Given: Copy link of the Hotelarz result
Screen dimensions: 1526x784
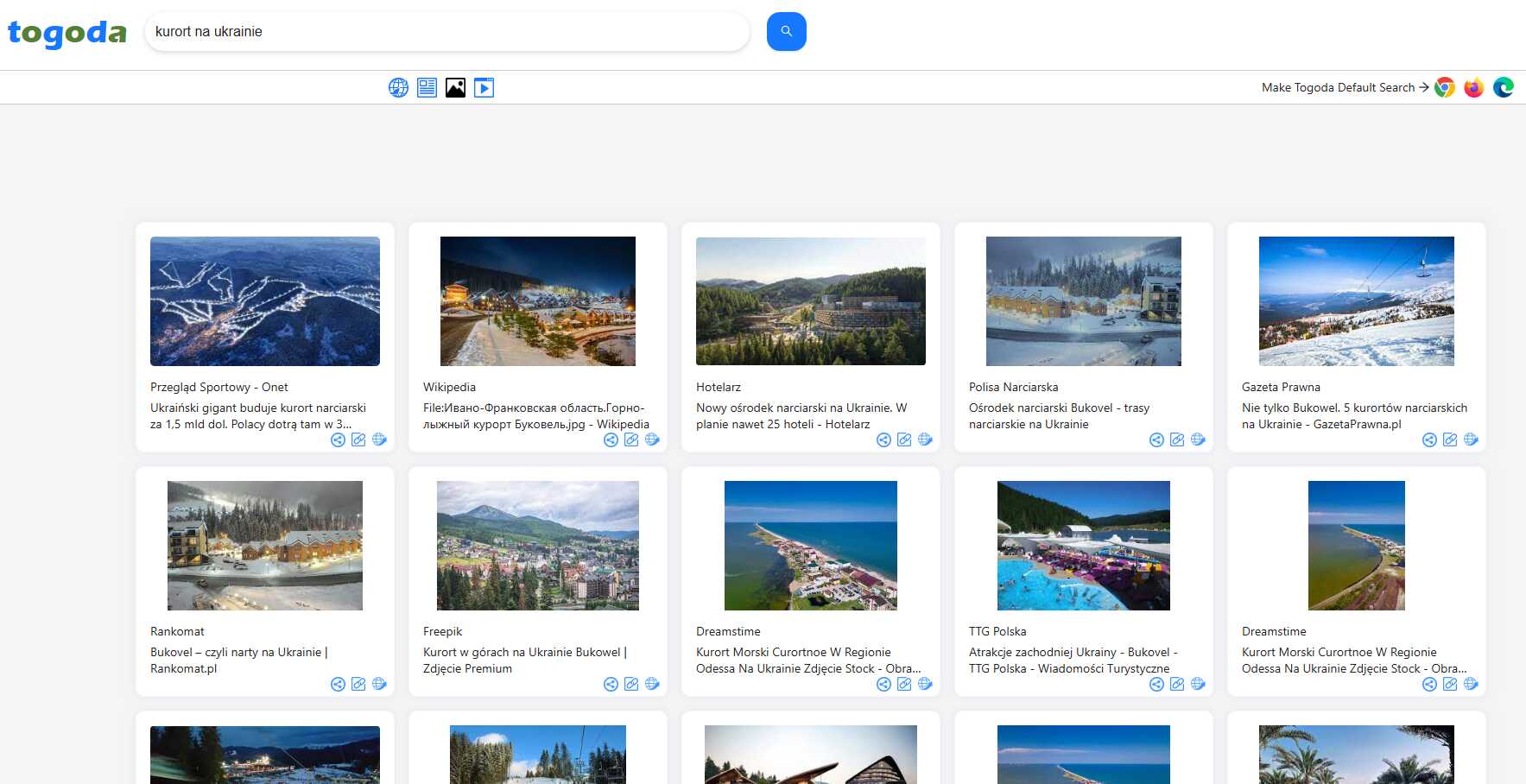Looking at the screenshot, I should pos(904,439).
